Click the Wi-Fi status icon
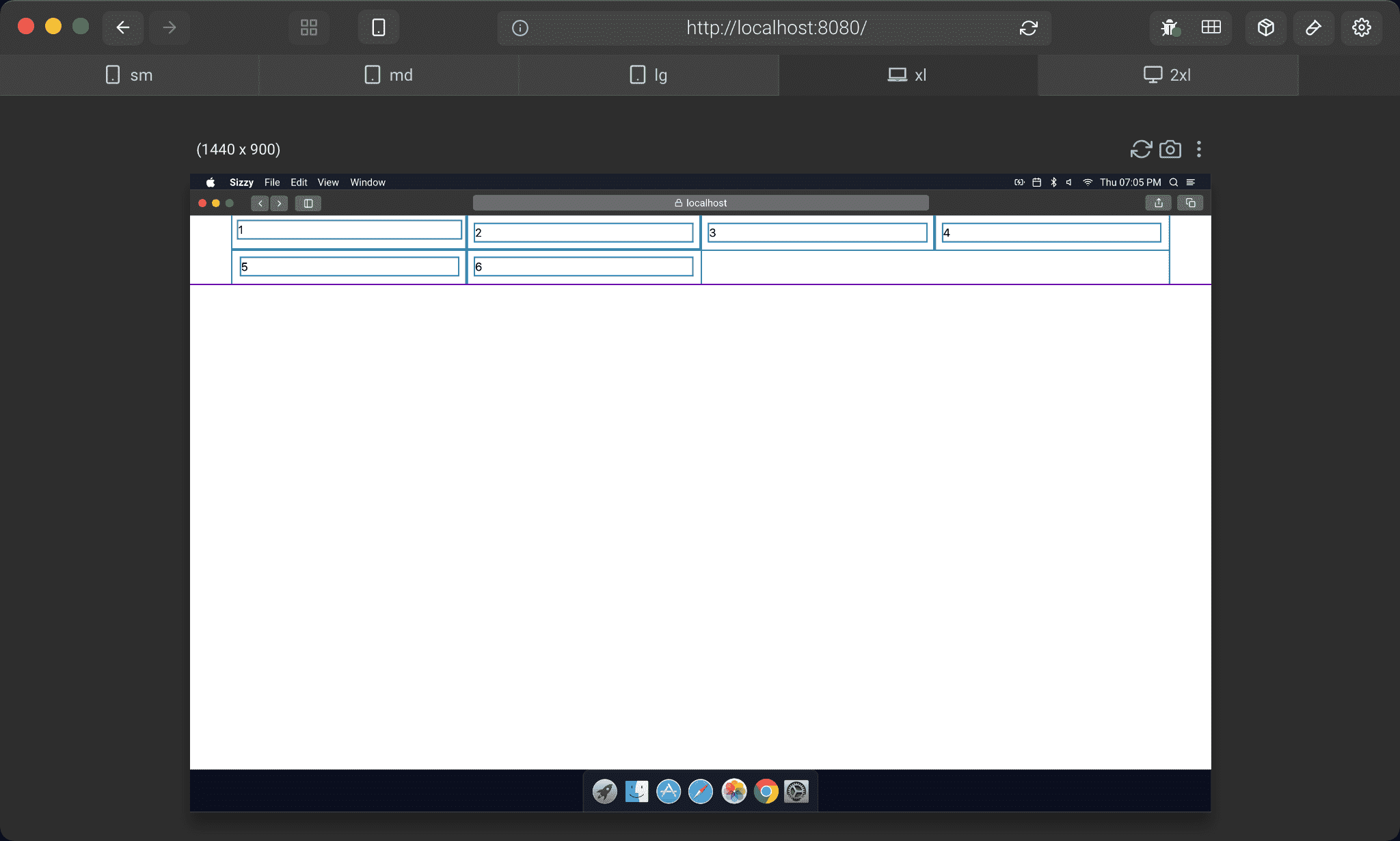1400x841 pixels. click(1088, 183)
